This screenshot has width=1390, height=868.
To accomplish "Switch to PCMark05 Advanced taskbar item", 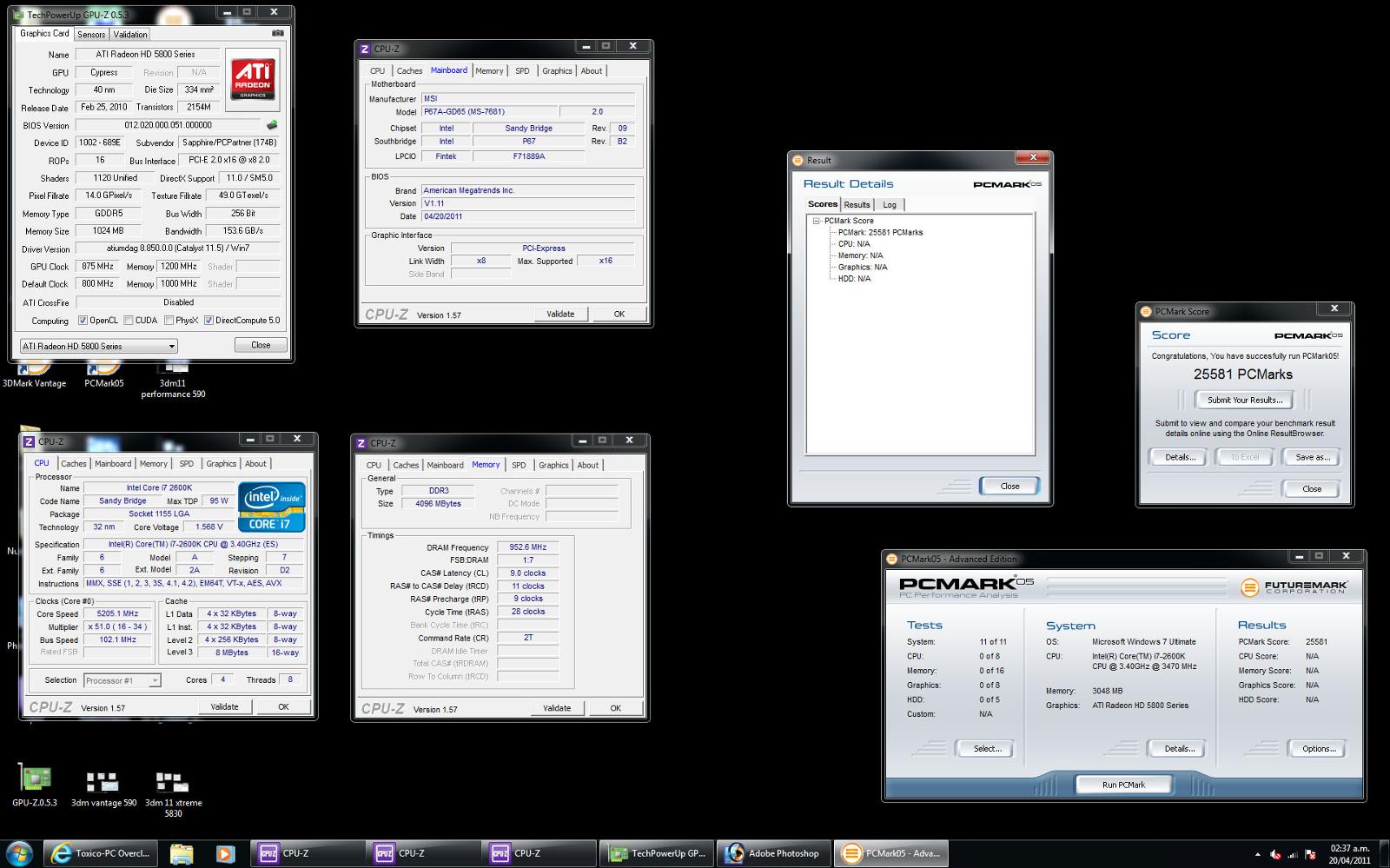I will 891,853.
